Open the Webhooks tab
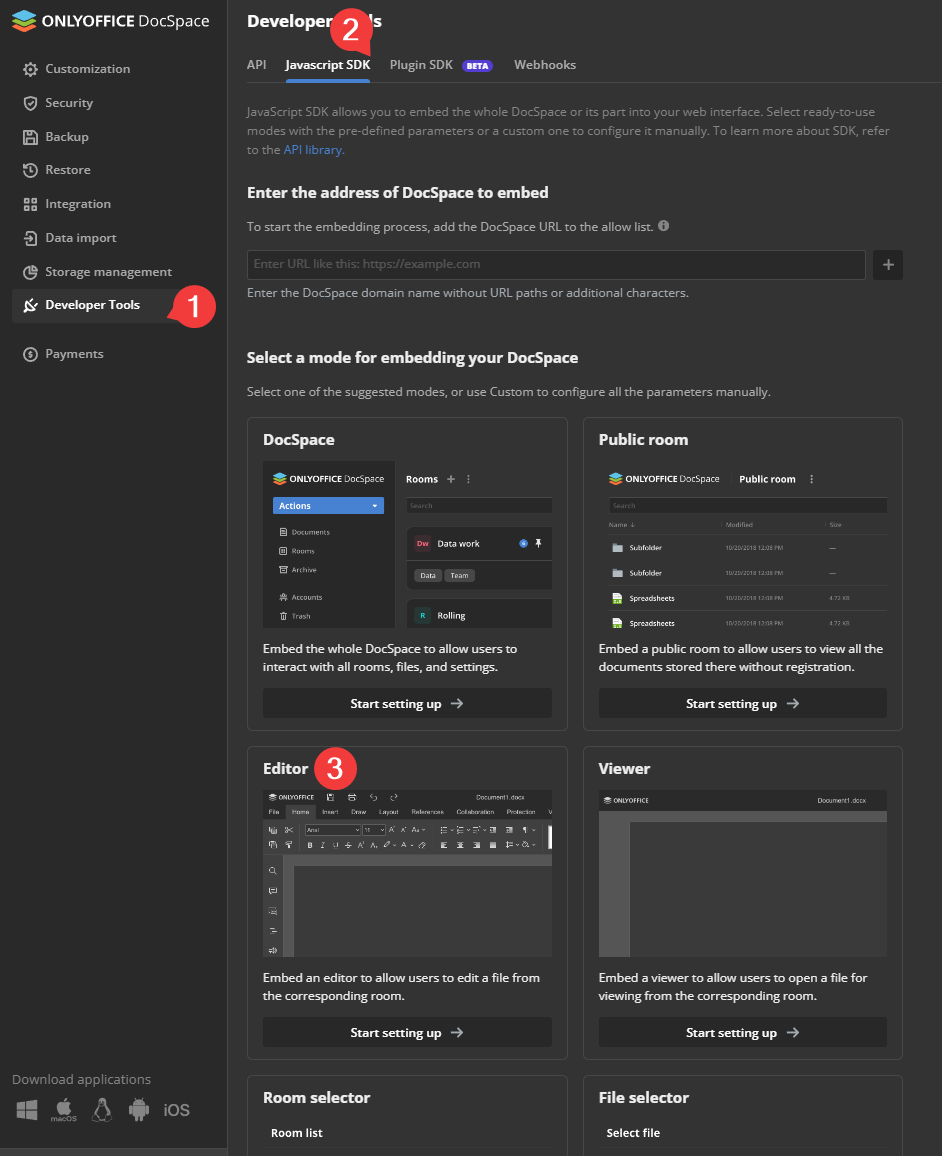This screenshot has height=1156, width=942. tap(545, 65)
